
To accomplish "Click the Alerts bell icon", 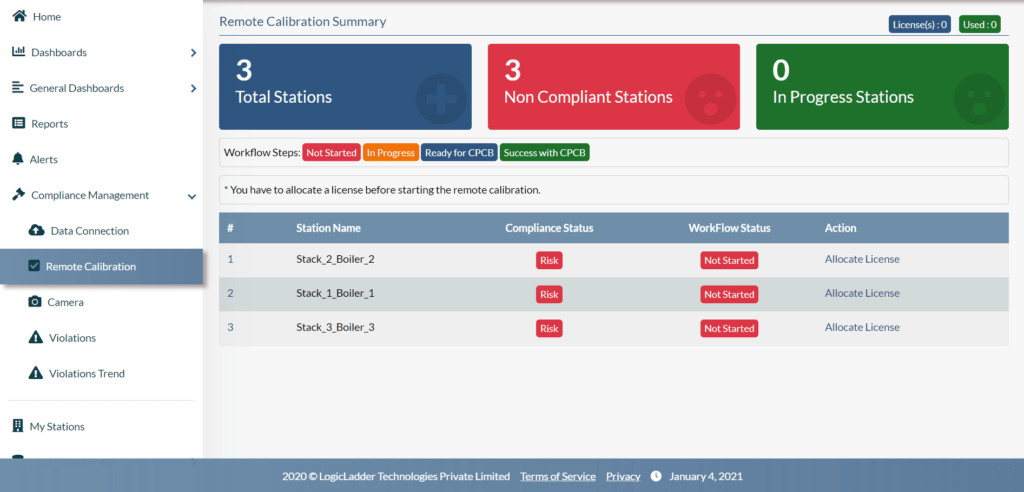I will (x=18, y=159).
